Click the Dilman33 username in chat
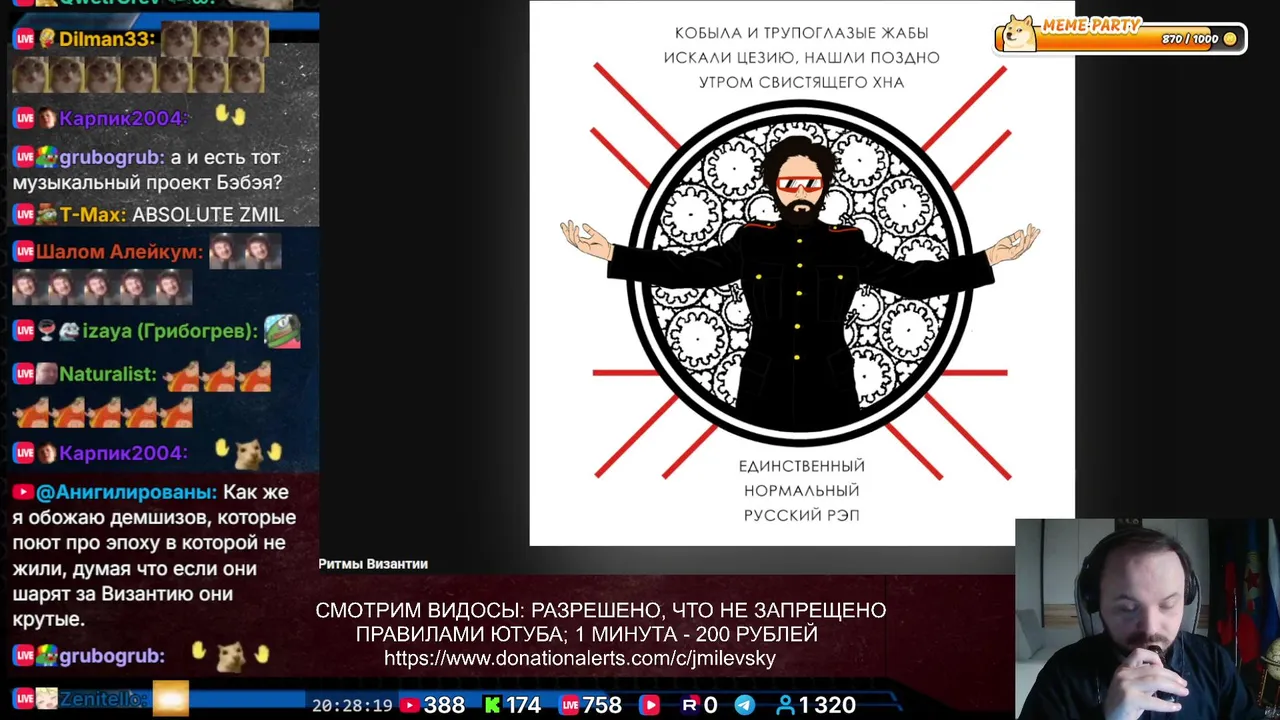 tap(107, 38)
